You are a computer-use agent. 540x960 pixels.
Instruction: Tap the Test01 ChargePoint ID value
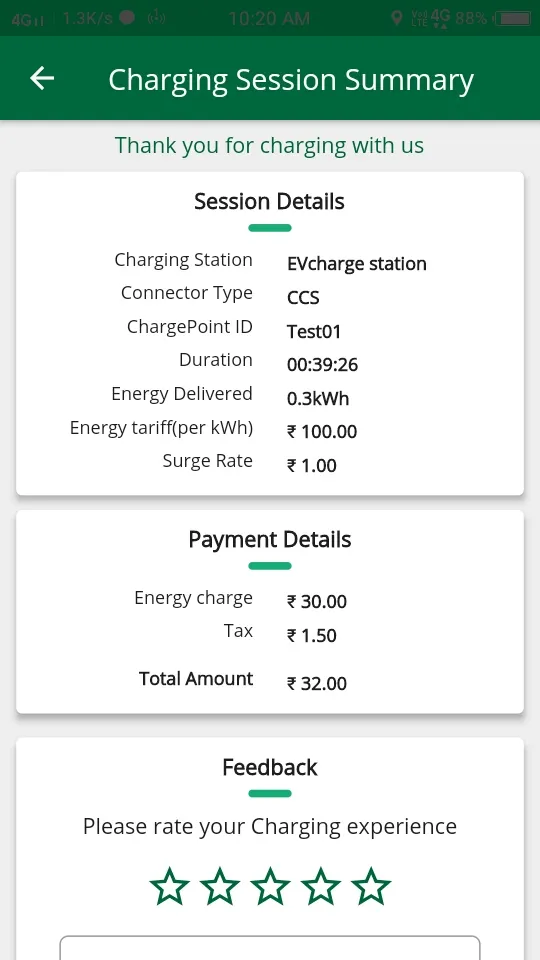[x=314, y=331]
